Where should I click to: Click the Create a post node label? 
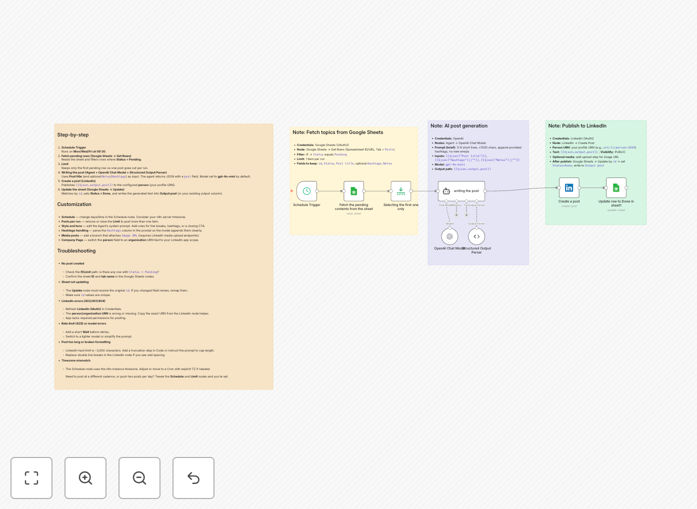tap(569, 201)
